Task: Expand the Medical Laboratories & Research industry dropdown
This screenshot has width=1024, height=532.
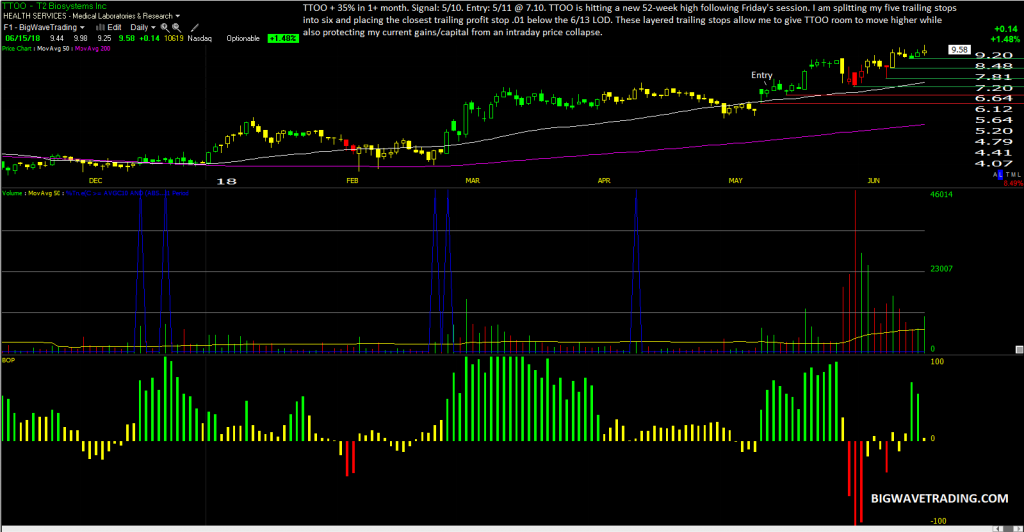Action: tap(126, 16)
